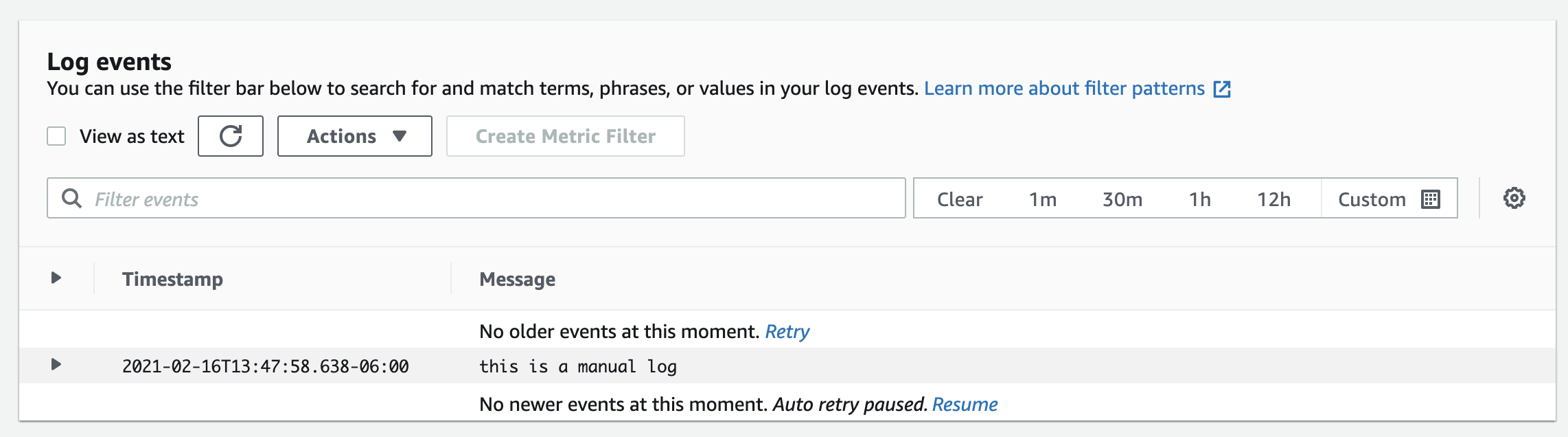Open Learn more about filter patterns link
1568x437 pixels.
[1064, 89]
